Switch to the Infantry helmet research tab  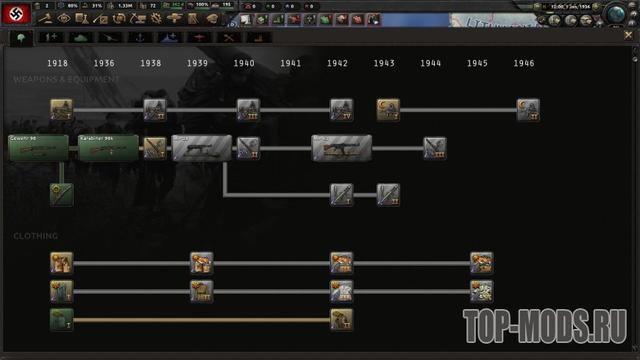(x=21, y=38)
